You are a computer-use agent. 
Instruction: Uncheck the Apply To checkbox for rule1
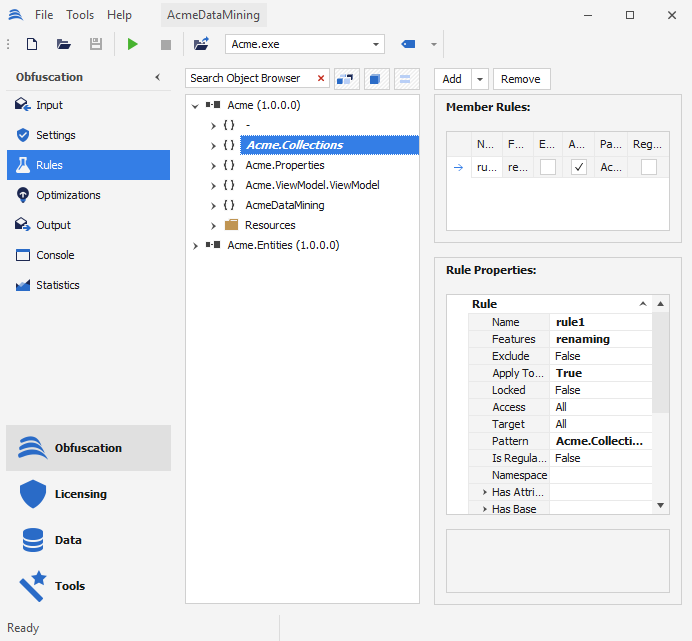pyautogui.click(x=578, y=168)
